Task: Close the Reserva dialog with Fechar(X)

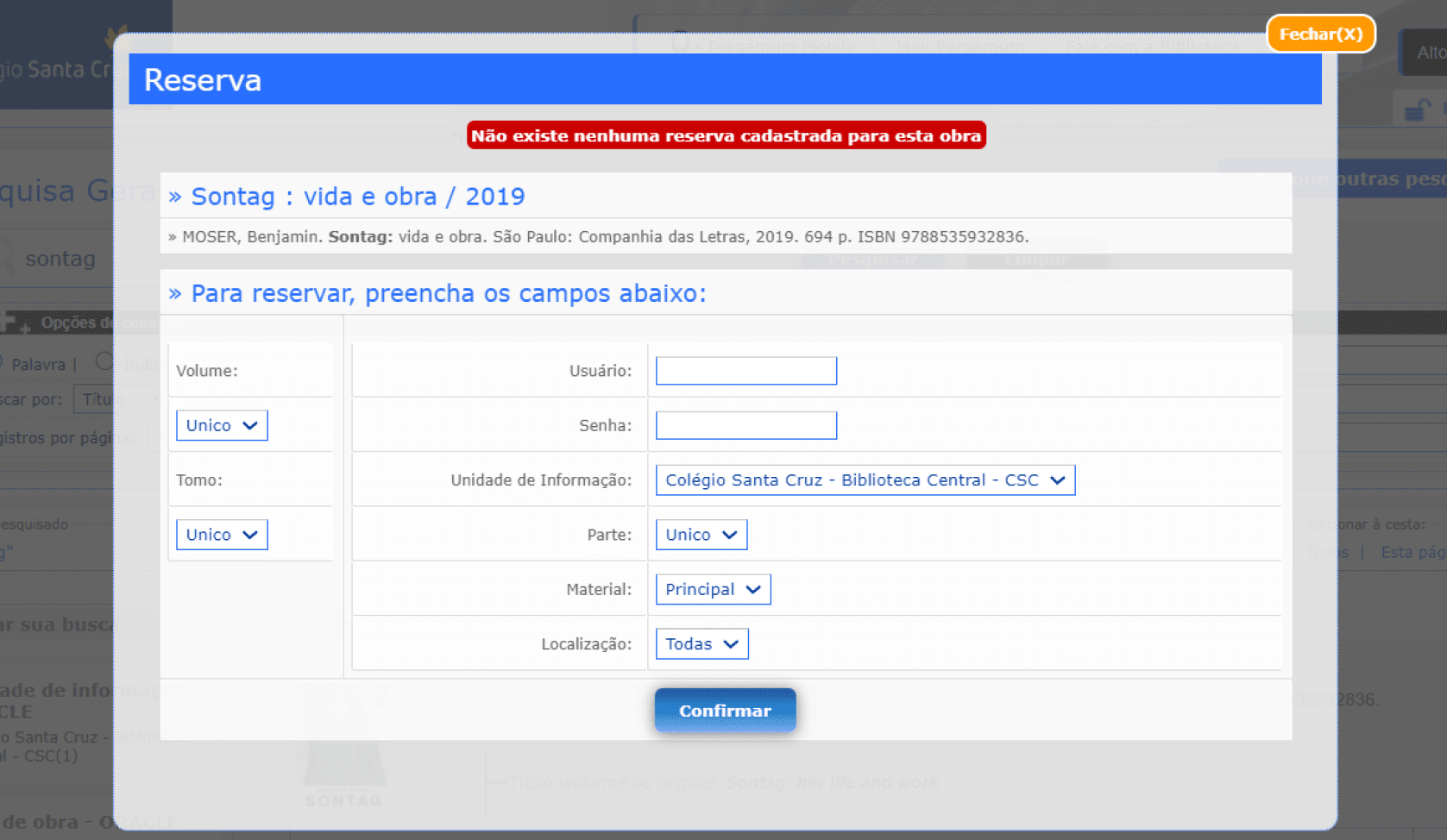Action: (1320, 34)
